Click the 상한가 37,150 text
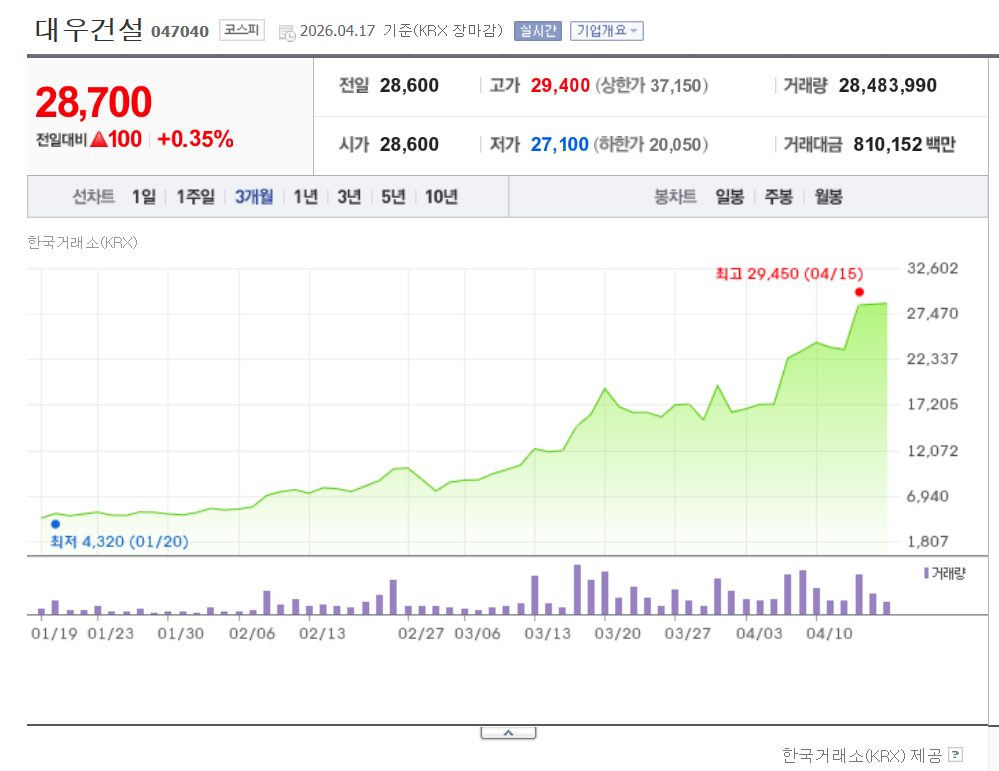 click(651, 85)
